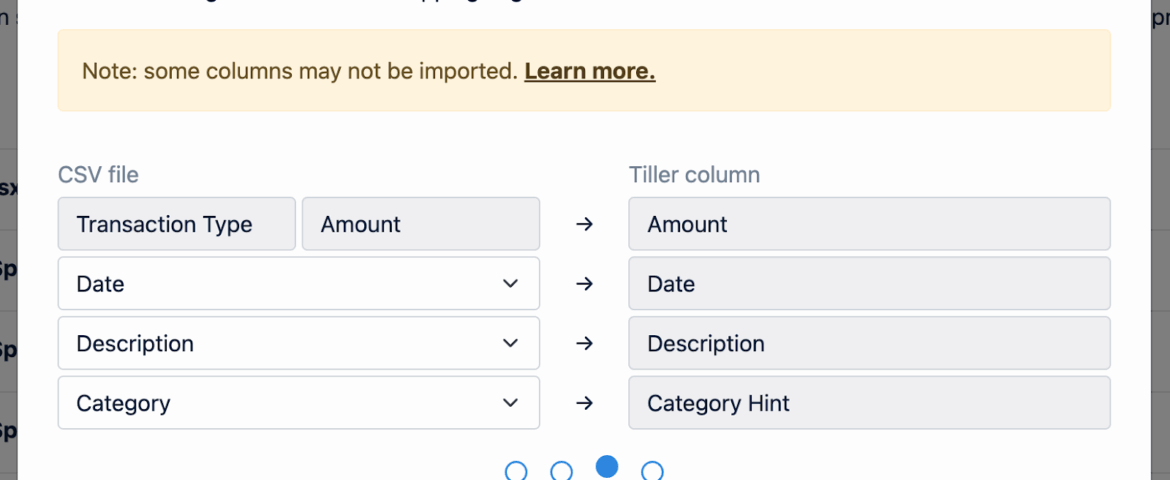Click the arrow between the Date fields
Viewport: 1170px width, 480px height.
[x=585, y=284]
